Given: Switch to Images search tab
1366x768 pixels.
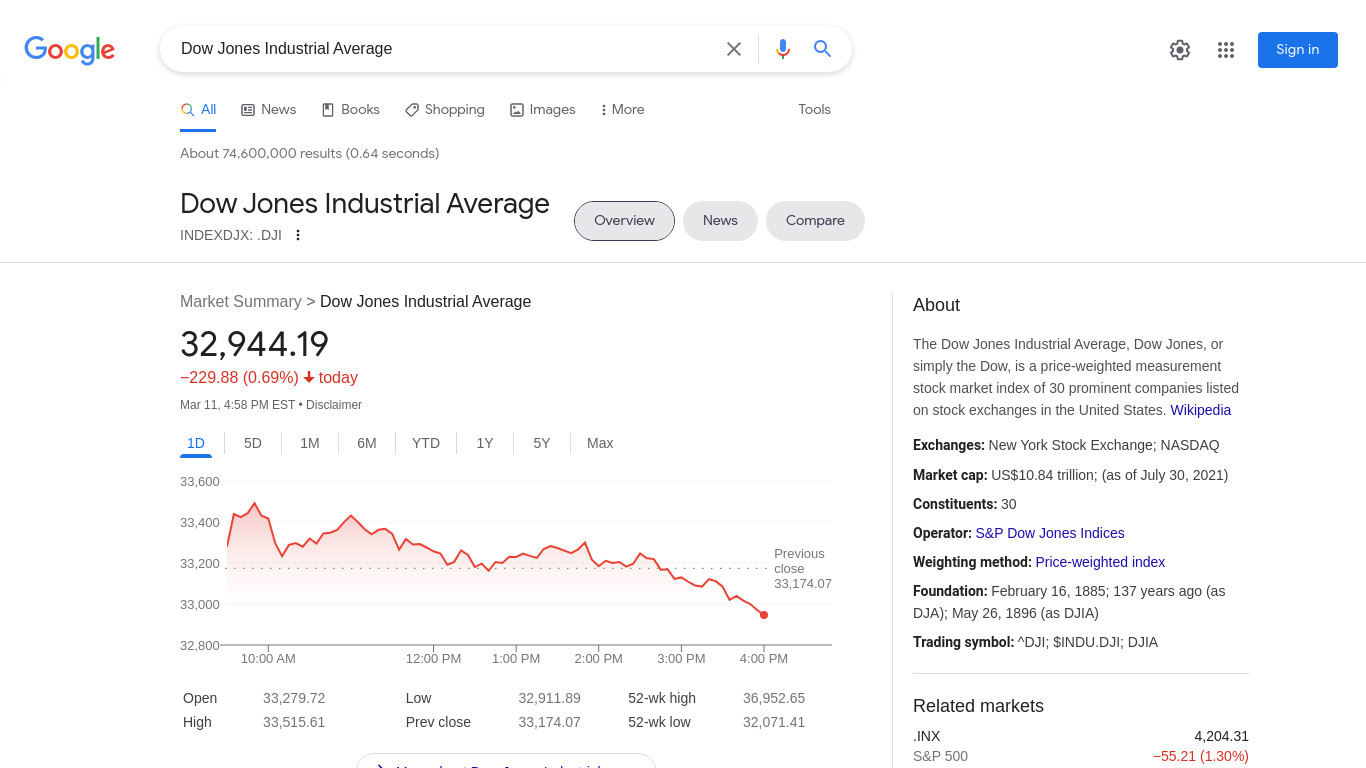Looking at the screenshot, I should click(543, 110).
